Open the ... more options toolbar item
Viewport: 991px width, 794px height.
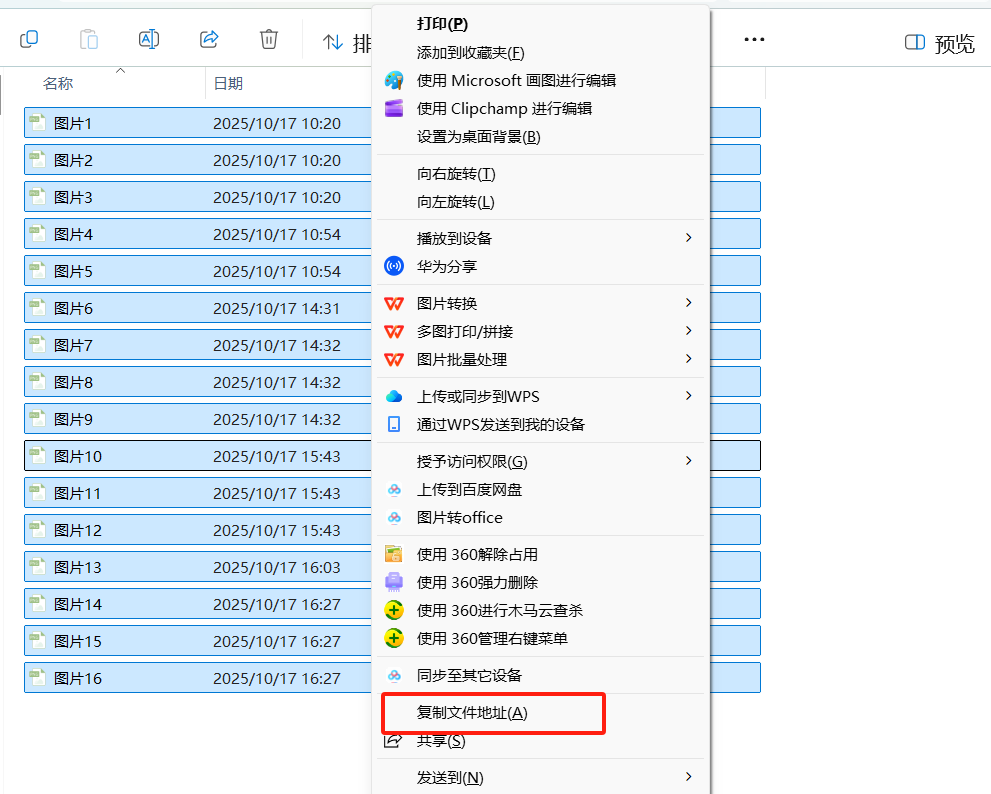click(753, 39)
